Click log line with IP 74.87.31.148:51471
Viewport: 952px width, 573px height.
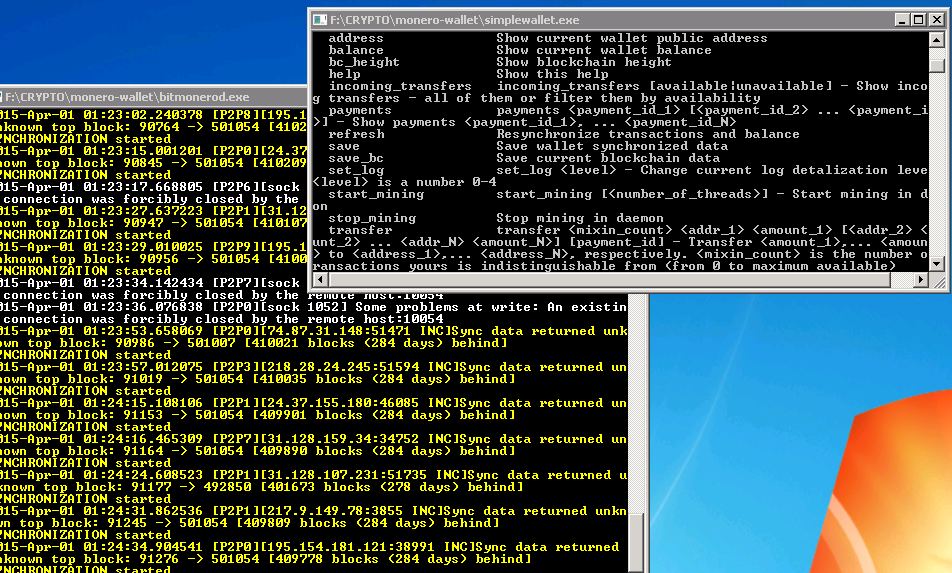[x=314, y=331]
